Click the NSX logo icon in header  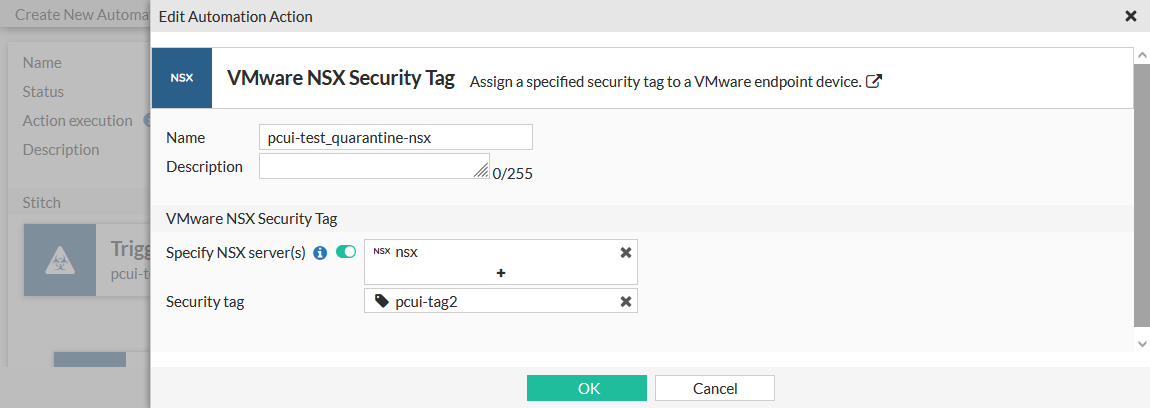[x=182, y=78]
